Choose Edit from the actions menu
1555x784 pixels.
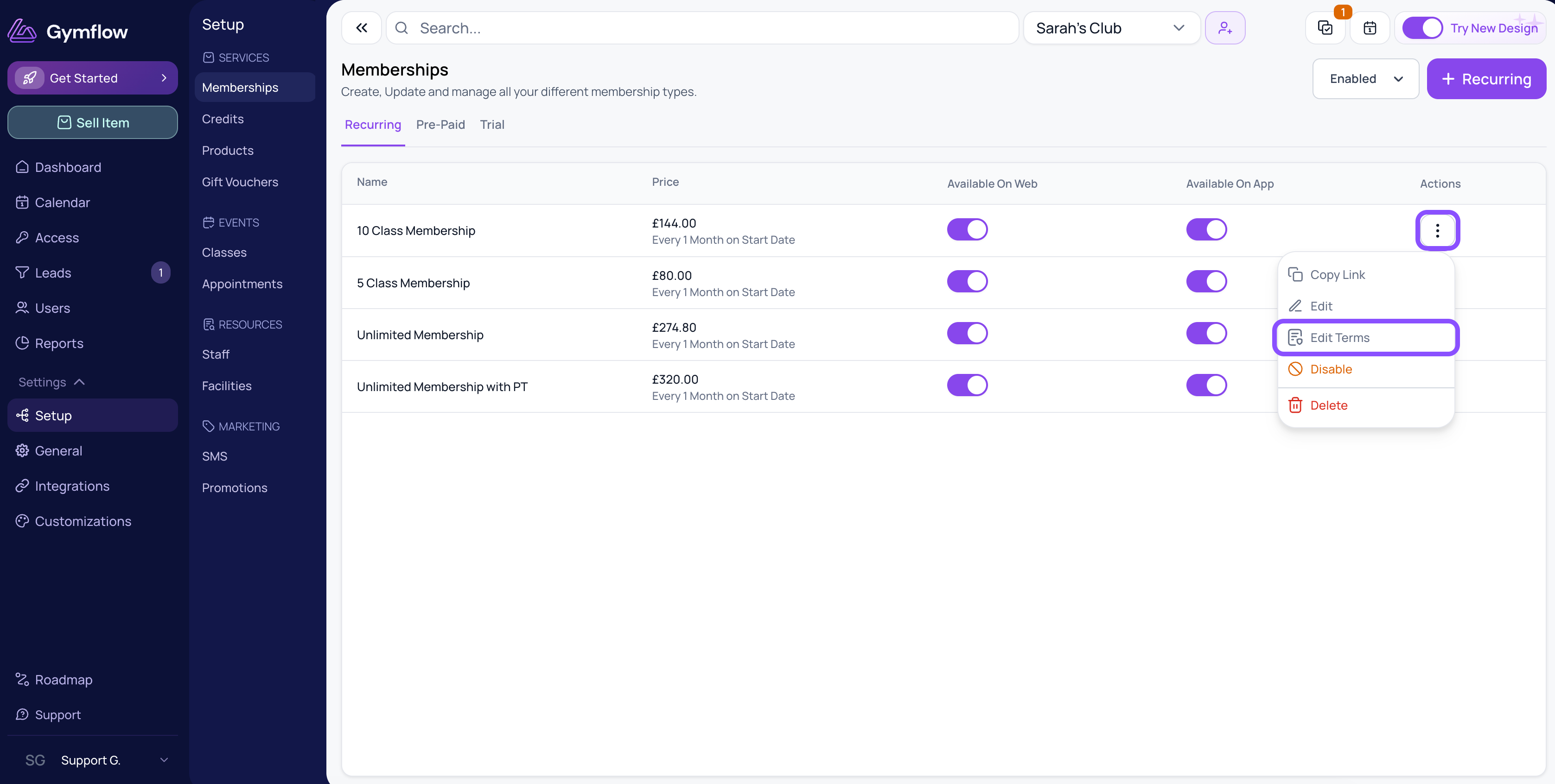pos(1365,306)
